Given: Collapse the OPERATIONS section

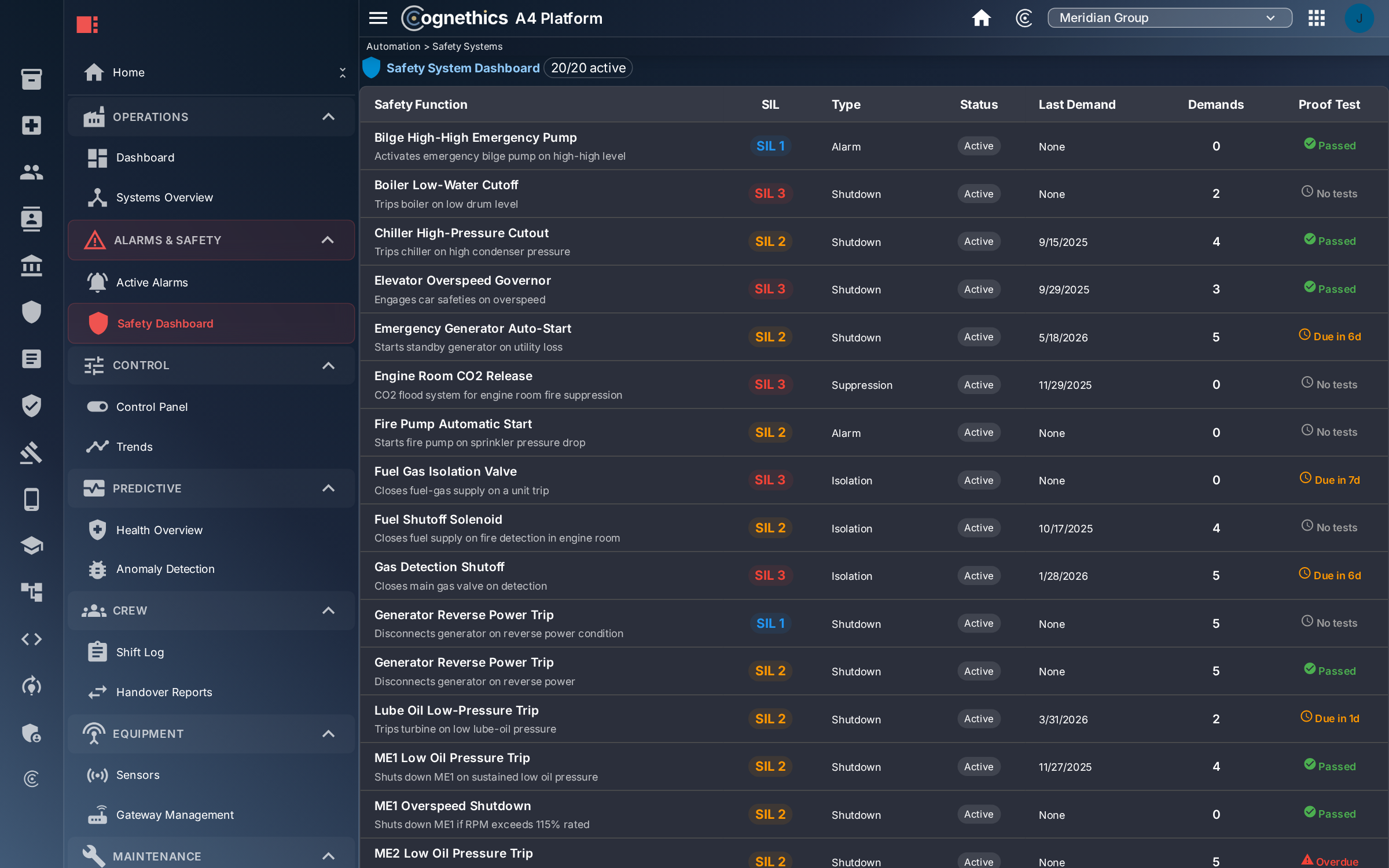Looking at the screenshot, I should coord(328,117).
